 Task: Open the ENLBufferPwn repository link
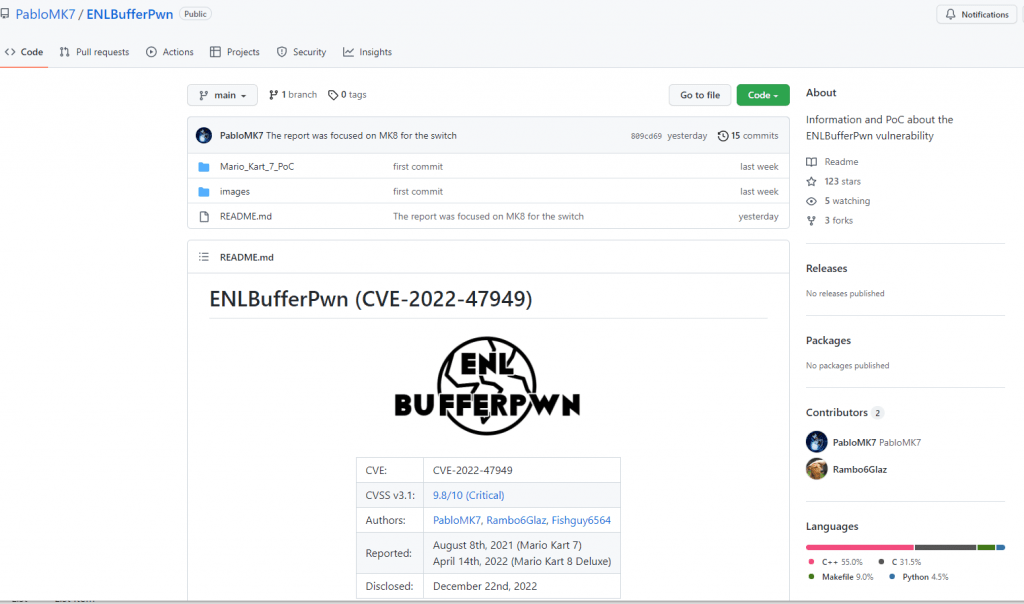point(130,14)
